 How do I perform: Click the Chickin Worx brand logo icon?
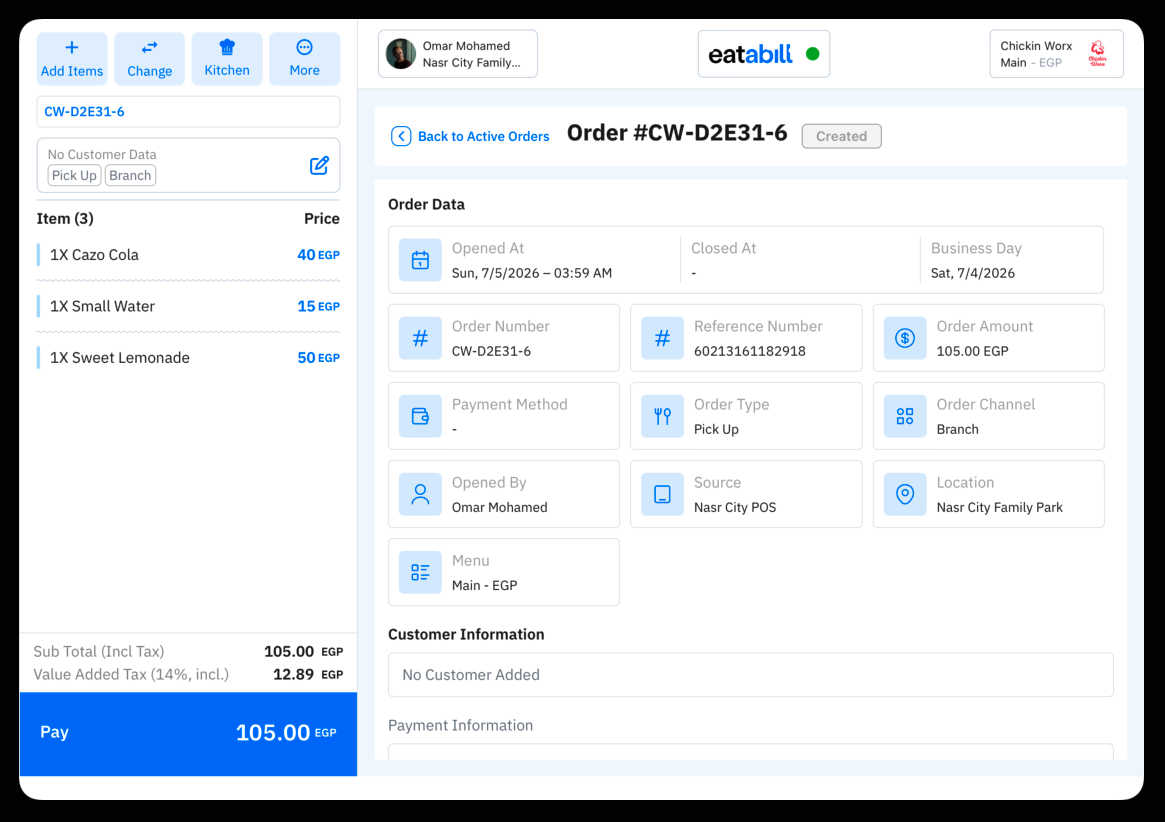coord(1097,54)
